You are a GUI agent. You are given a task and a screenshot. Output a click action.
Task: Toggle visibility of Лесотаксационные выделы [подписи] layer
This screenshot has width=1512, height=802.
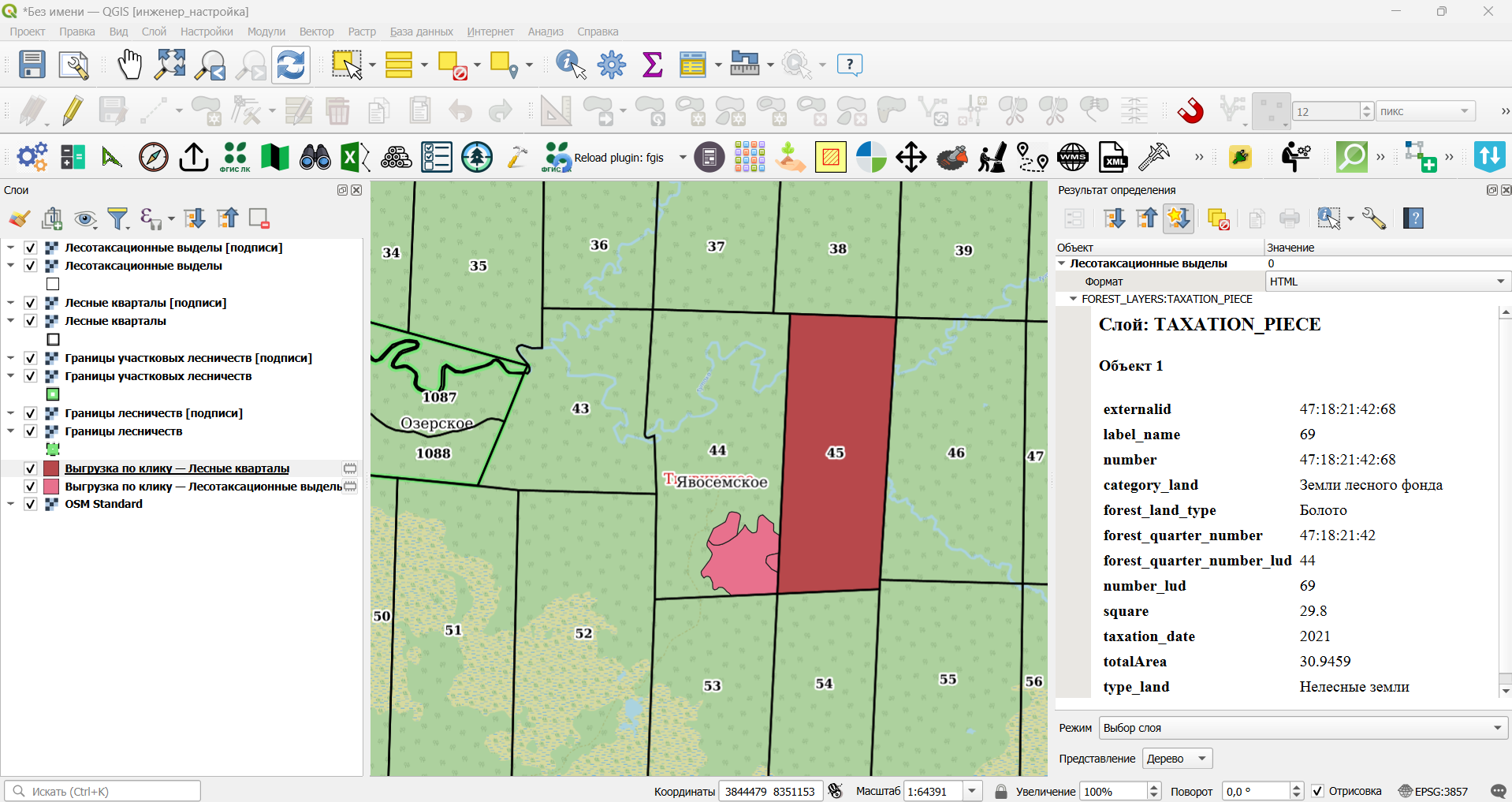[x=31, y=248]
